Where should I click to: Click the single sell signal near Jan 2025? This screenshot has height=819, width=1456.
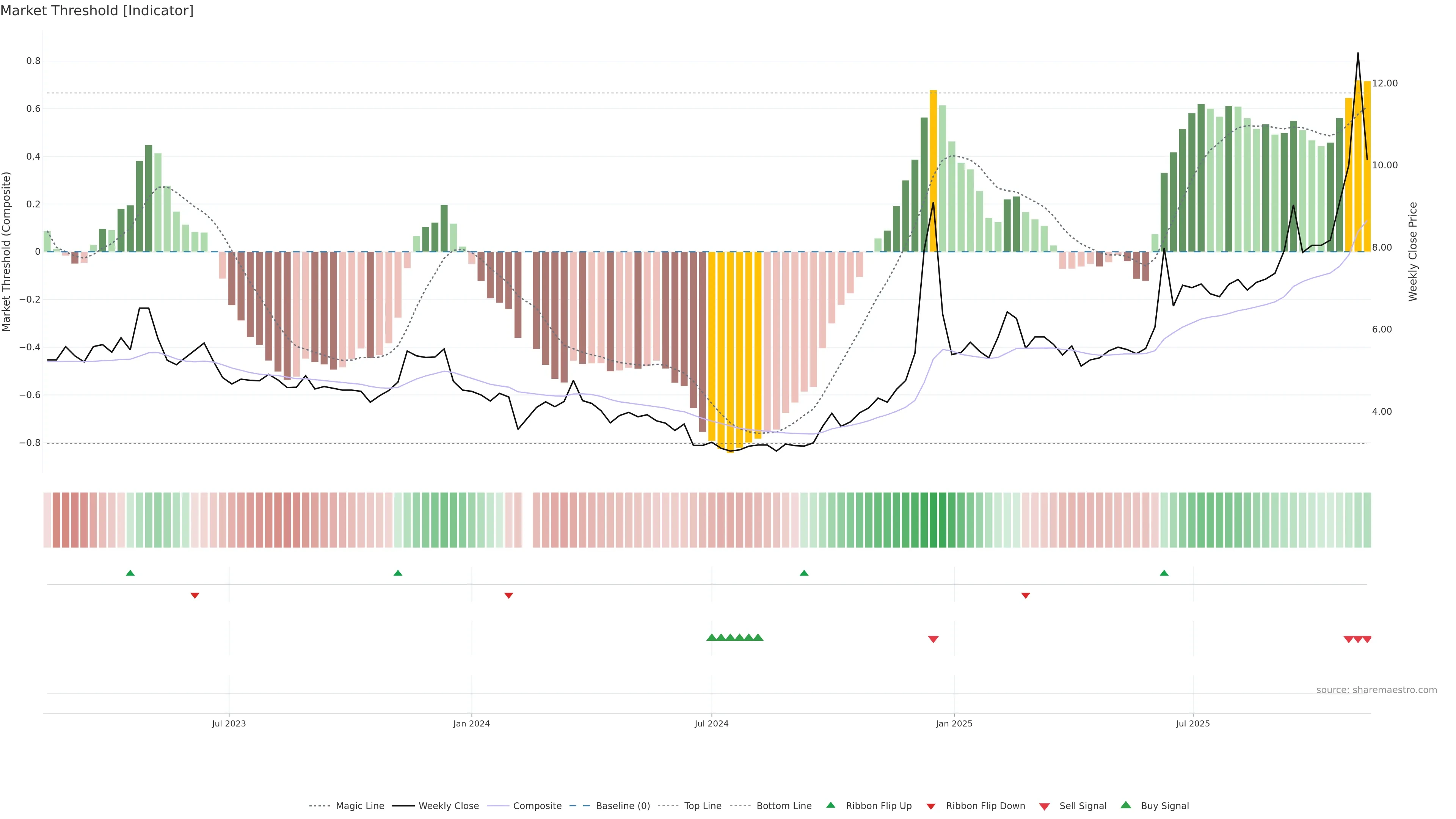click(x=933, y=639)
